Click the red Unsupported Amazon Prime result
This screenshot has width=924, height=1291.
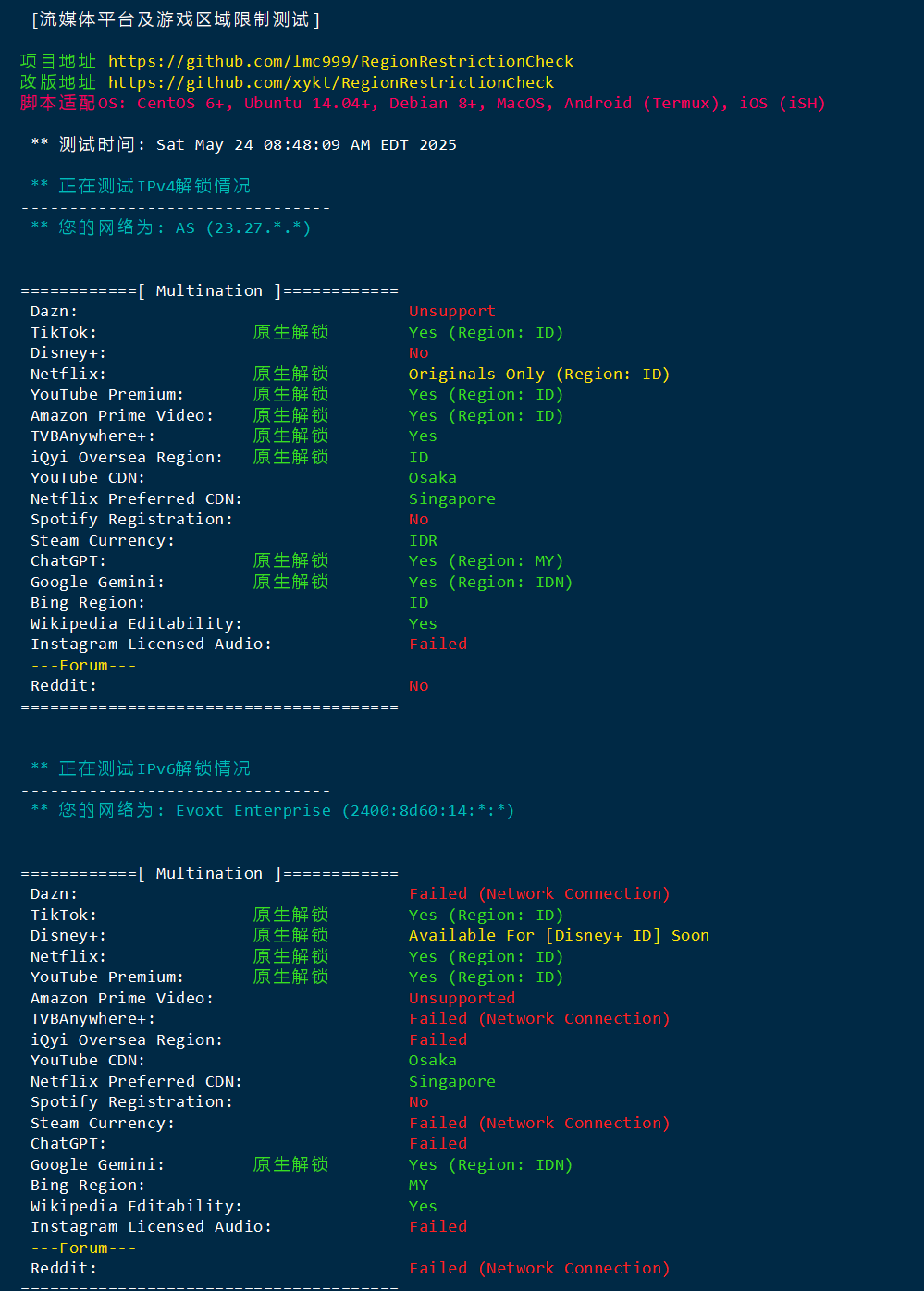462,999
